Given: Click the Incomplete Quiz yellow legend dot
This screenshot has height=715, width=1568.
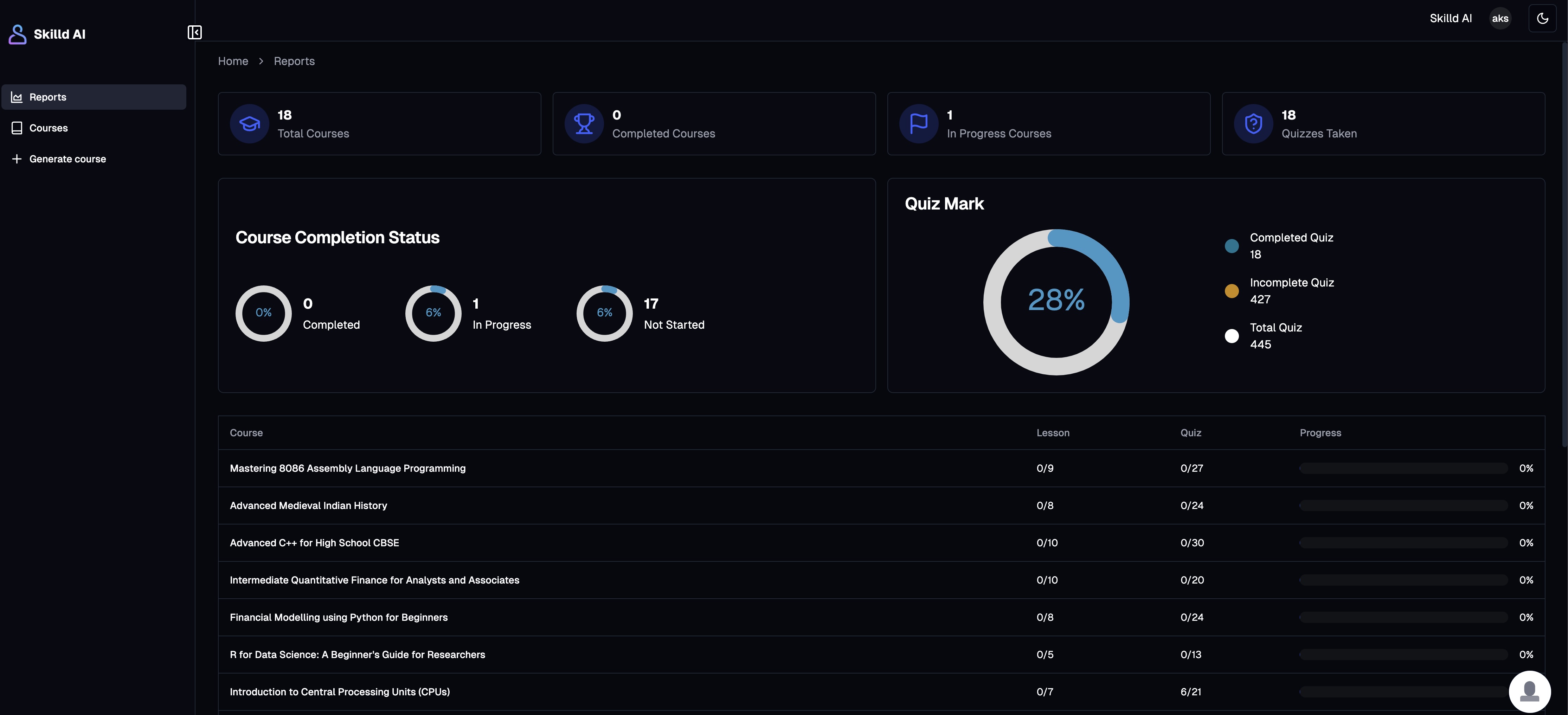Looking at the screenshot, I should point(1232,291).
